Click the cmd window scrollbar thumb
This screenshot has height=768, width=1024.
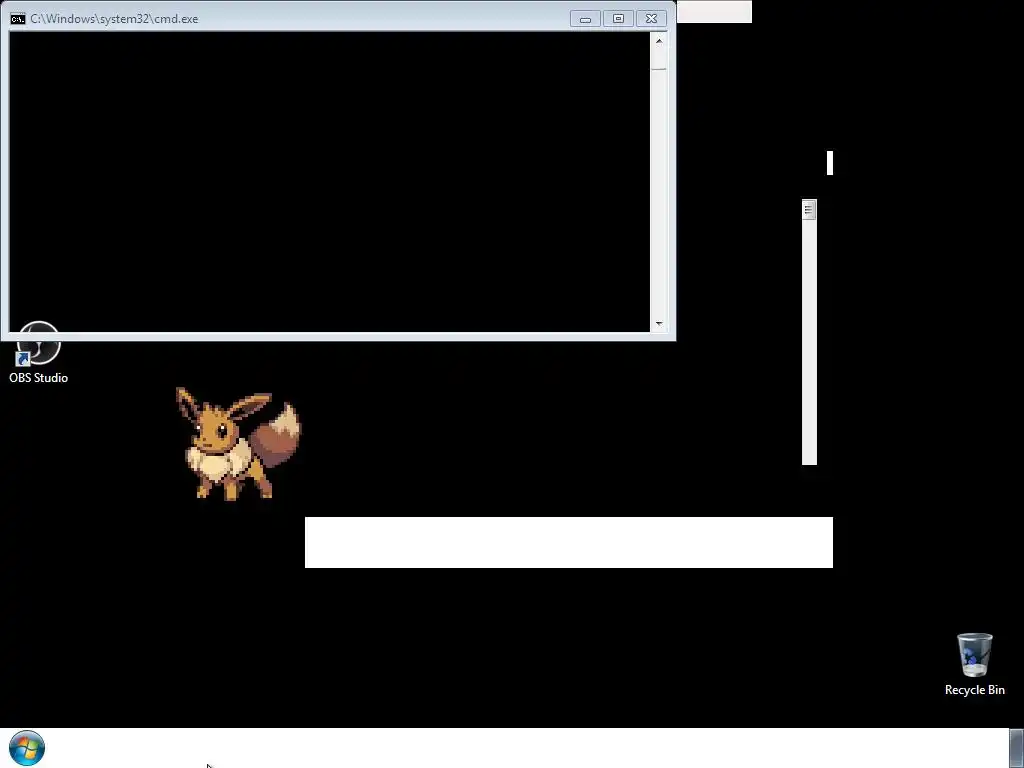point(658,59)
